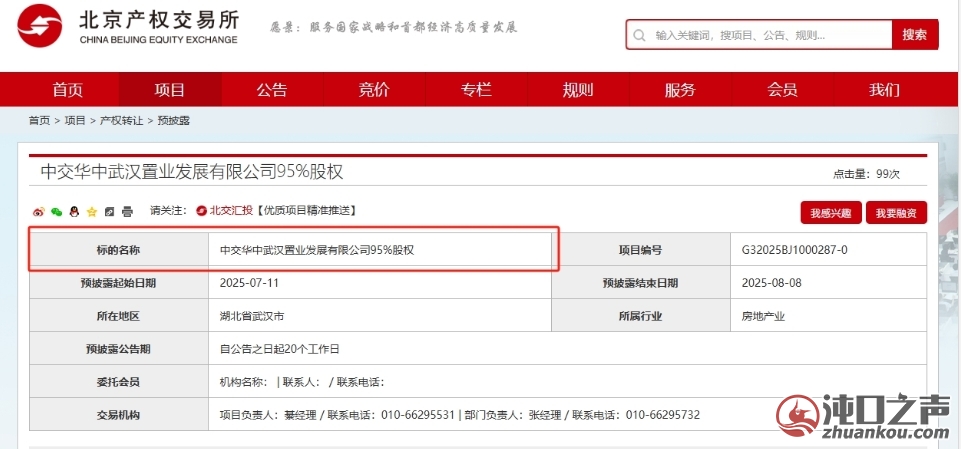The height and width of the screenshot is (449, 961).
Task: Follow the 北交汇投 link
Action: 231,211
